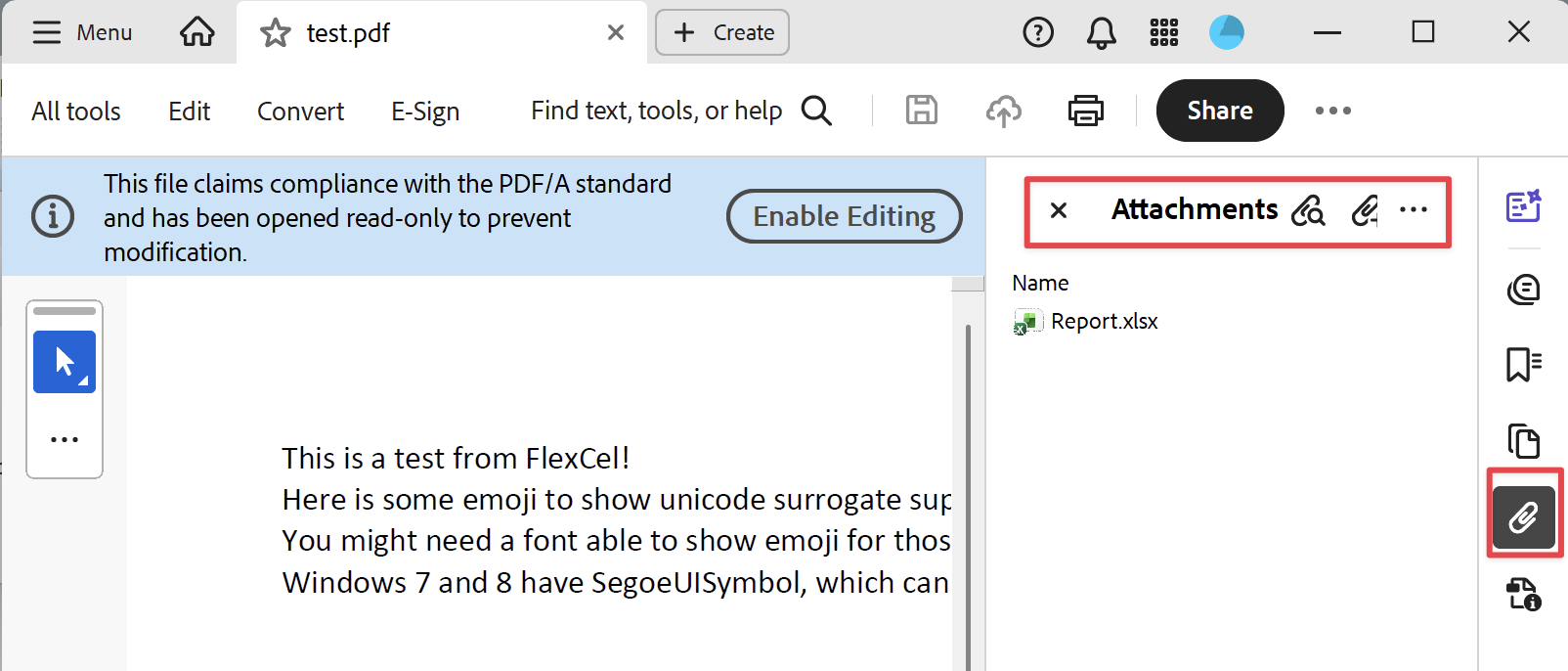Viewport: 1568px width, 671px height.
Task: Expand more tools in the quick toolbar
Action: point(65,439)
